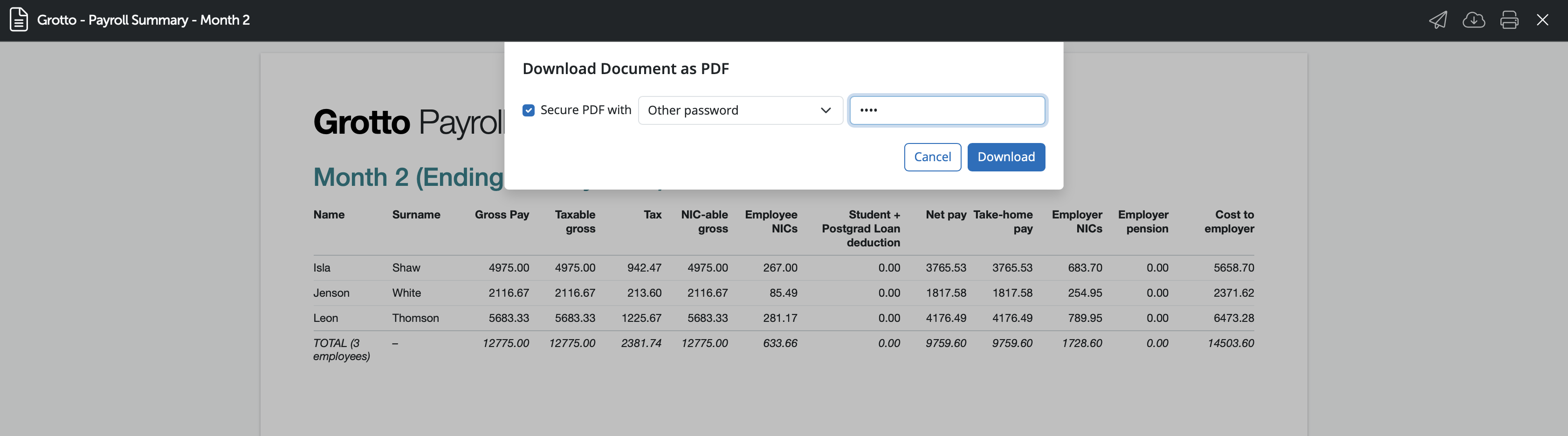The height and width of the screenshot is (436, 1568).
Task: Click the total cost to employer 14503.60
Action: (x=1230, y=343)
